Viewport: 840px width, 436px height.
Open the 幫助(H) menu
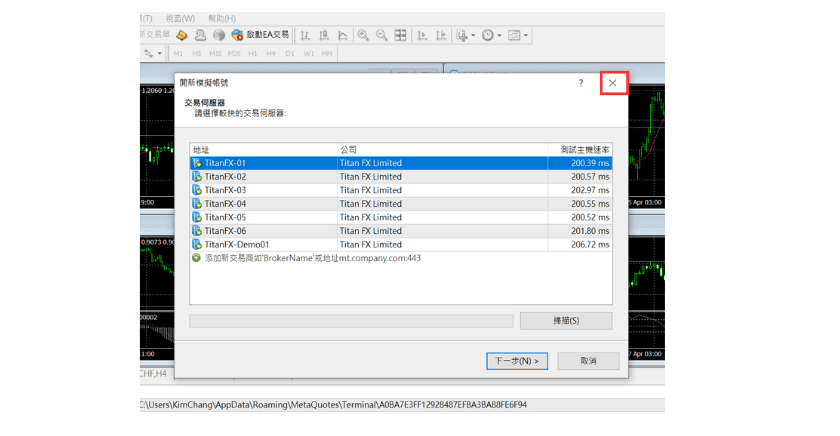(223, 18)
